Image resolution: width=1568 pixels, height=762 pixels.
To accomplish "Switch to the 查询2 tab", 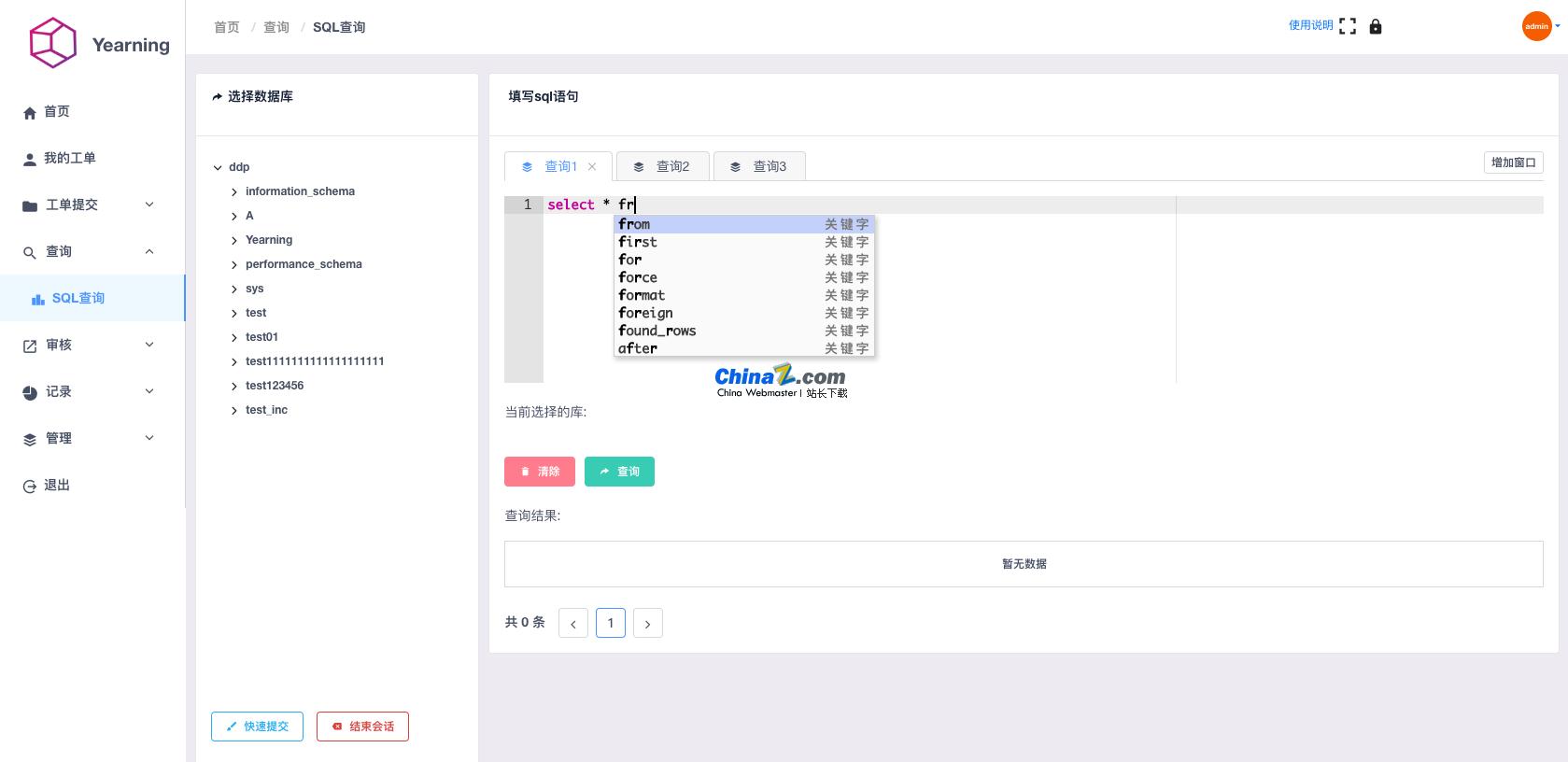I will tap(662, 166).
